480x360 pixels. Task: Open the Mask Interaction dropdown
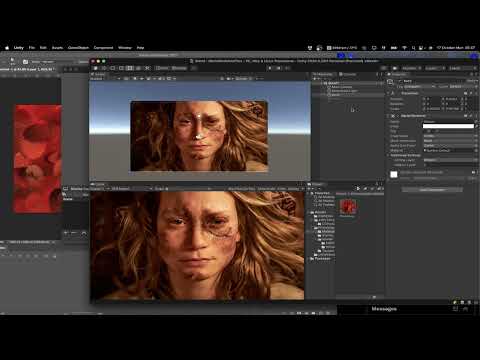(450, 141)
